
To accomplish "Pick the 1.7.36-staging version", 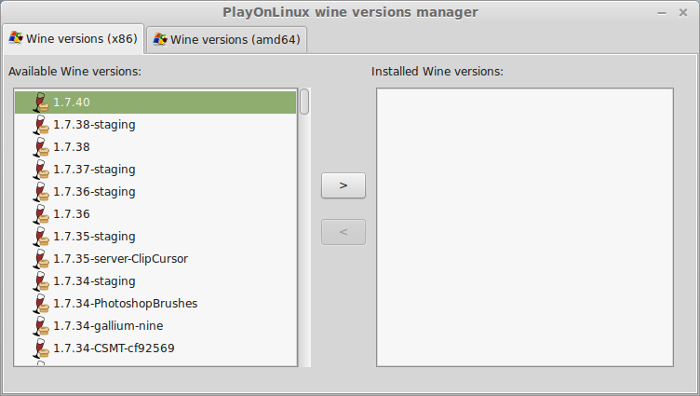I will click(x=155, y=192).
